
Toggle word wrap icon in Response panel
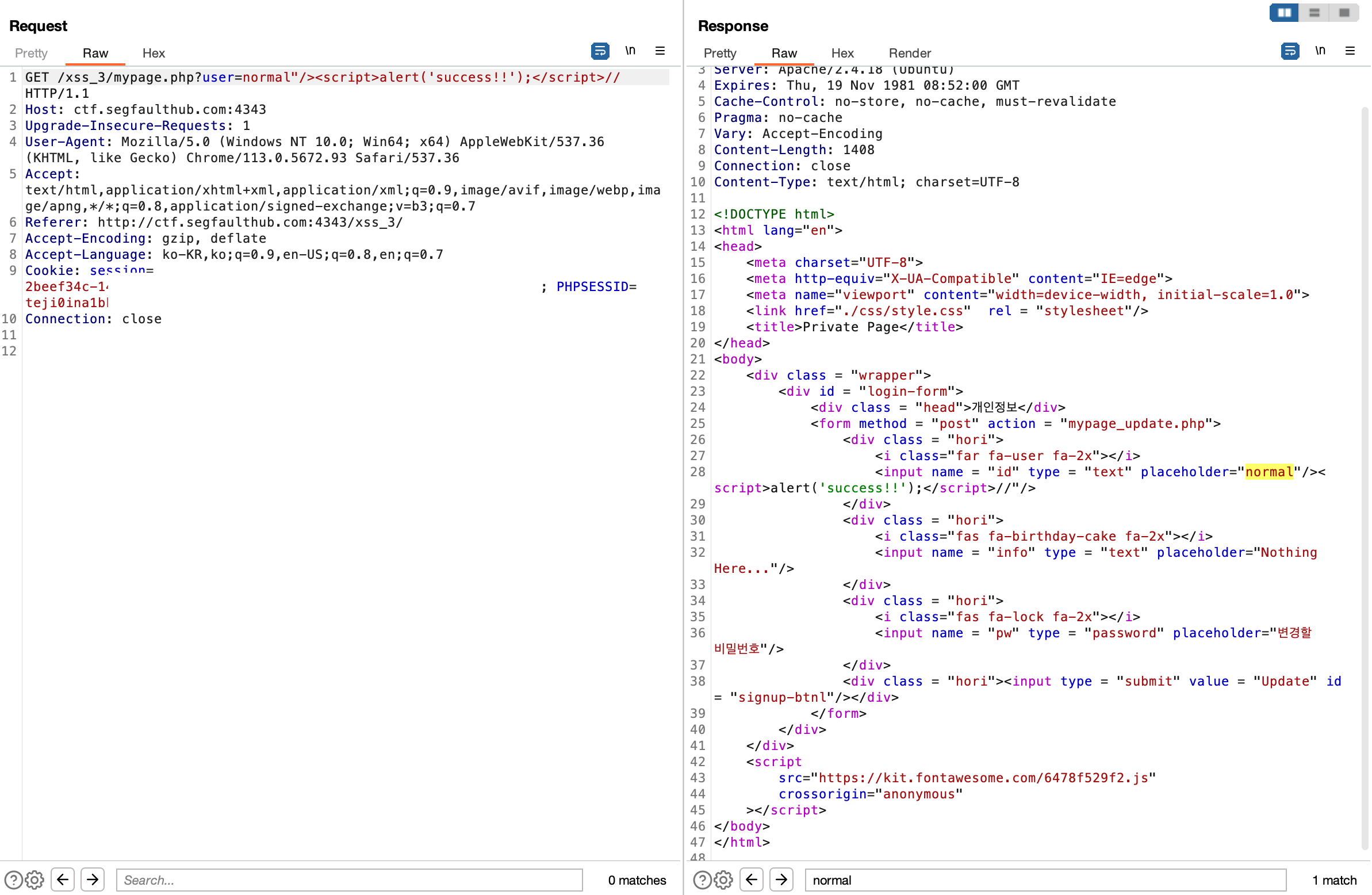[1290, 51]
